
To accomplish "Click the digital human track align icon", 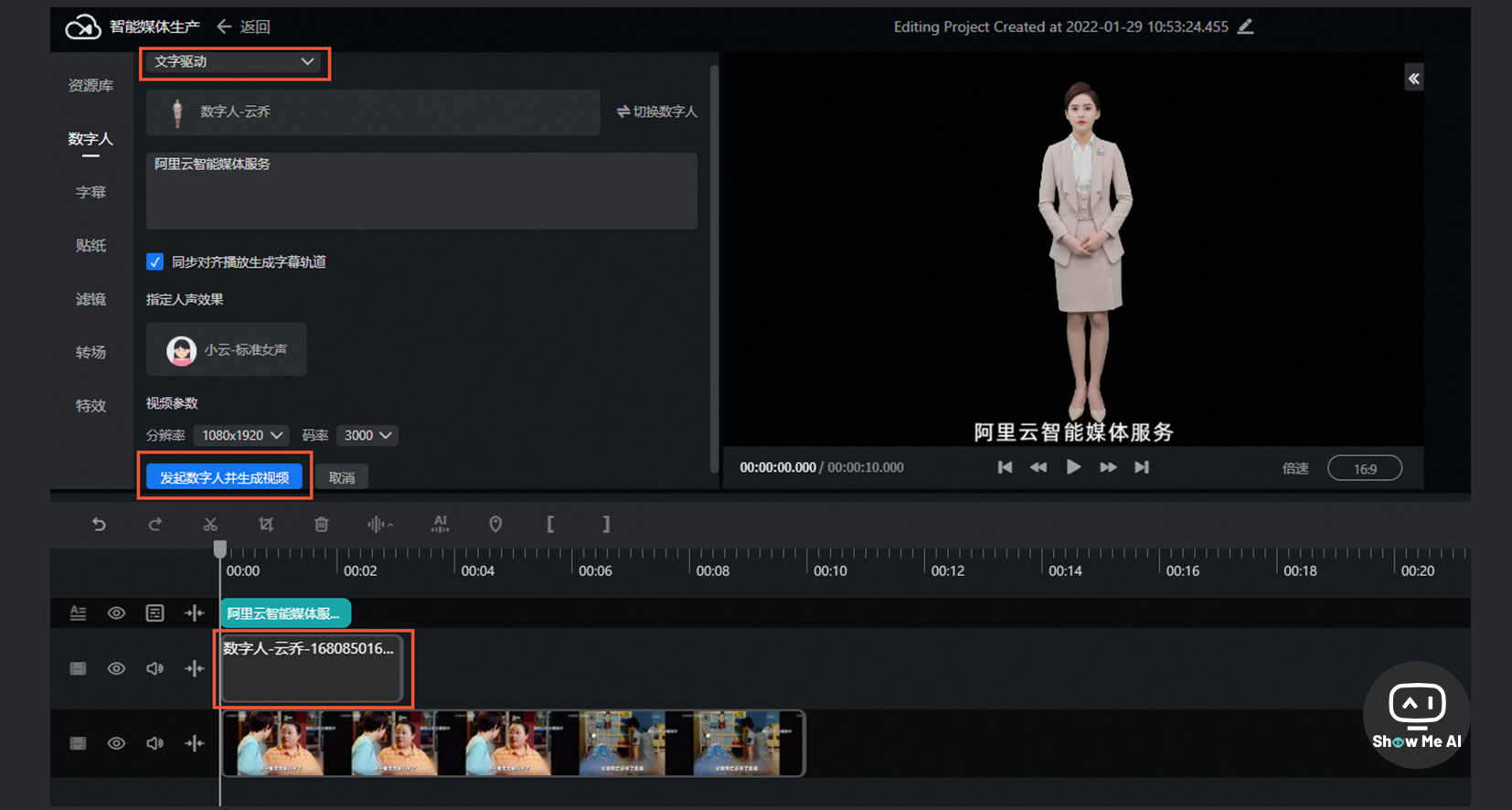I will click(x=194, y=668).
